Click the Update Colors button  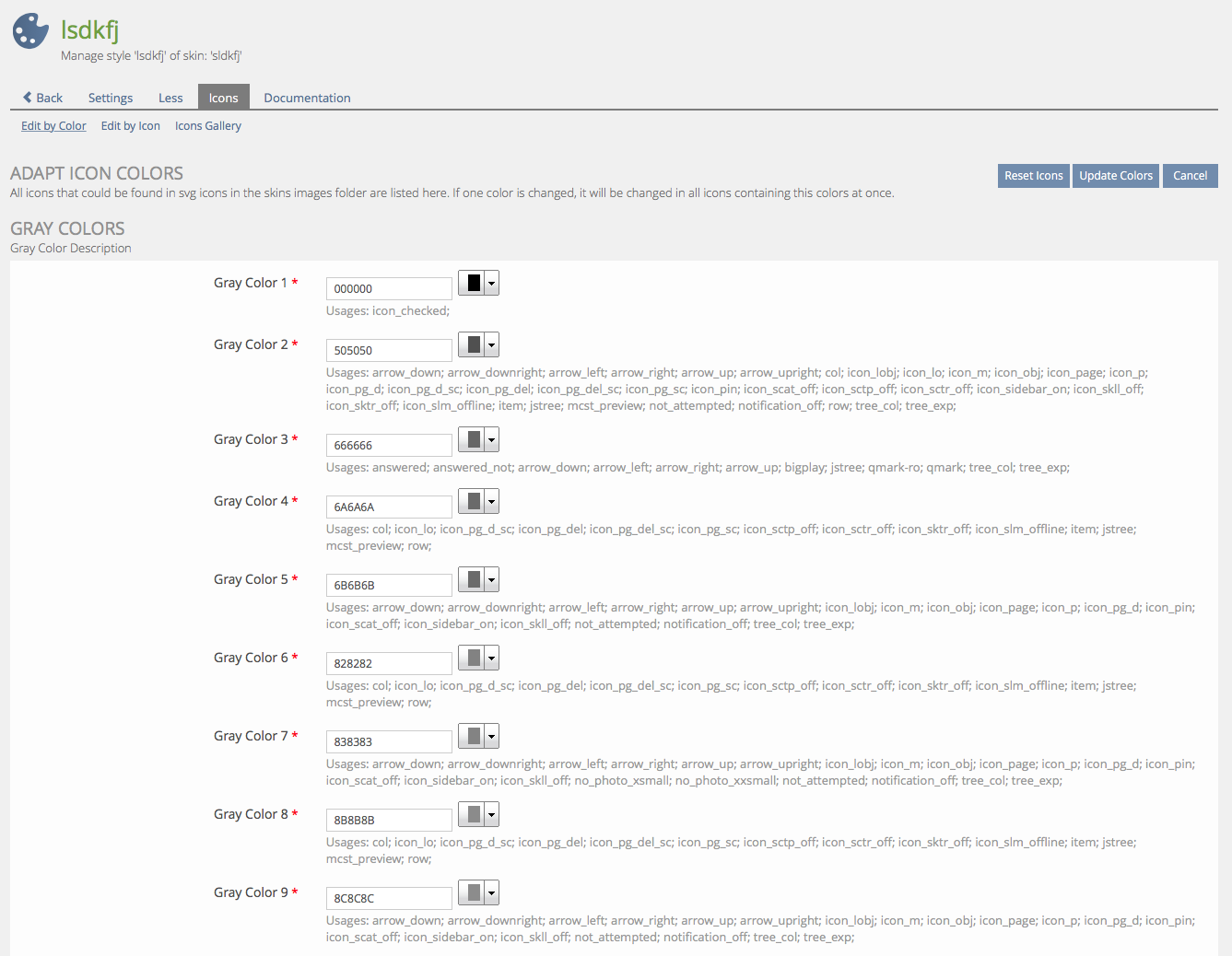click(x=1116, y=176)
